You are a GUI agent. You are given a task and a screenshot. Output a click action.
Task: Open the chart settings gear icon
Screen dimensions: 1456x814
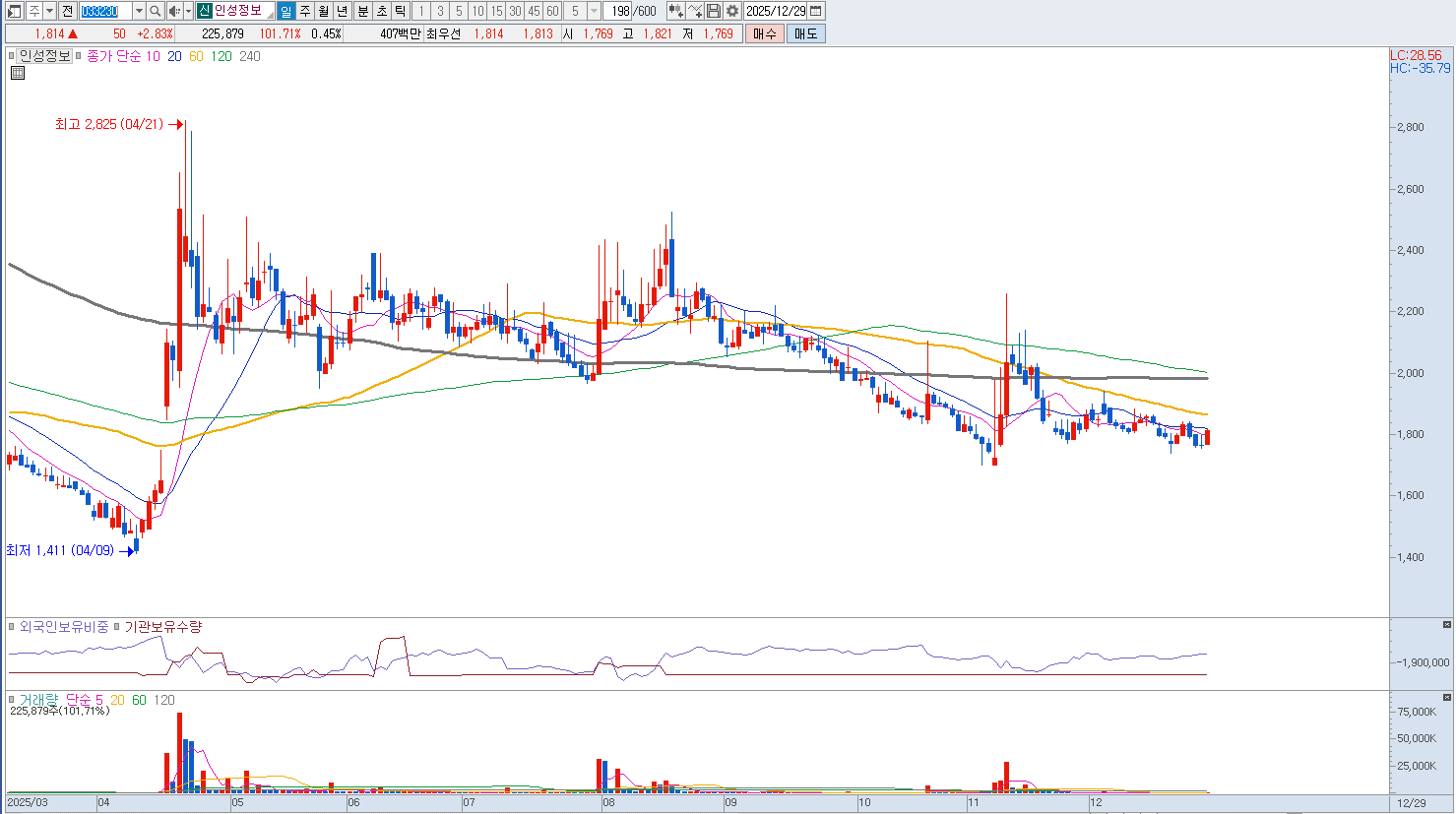tap(732, 11)
